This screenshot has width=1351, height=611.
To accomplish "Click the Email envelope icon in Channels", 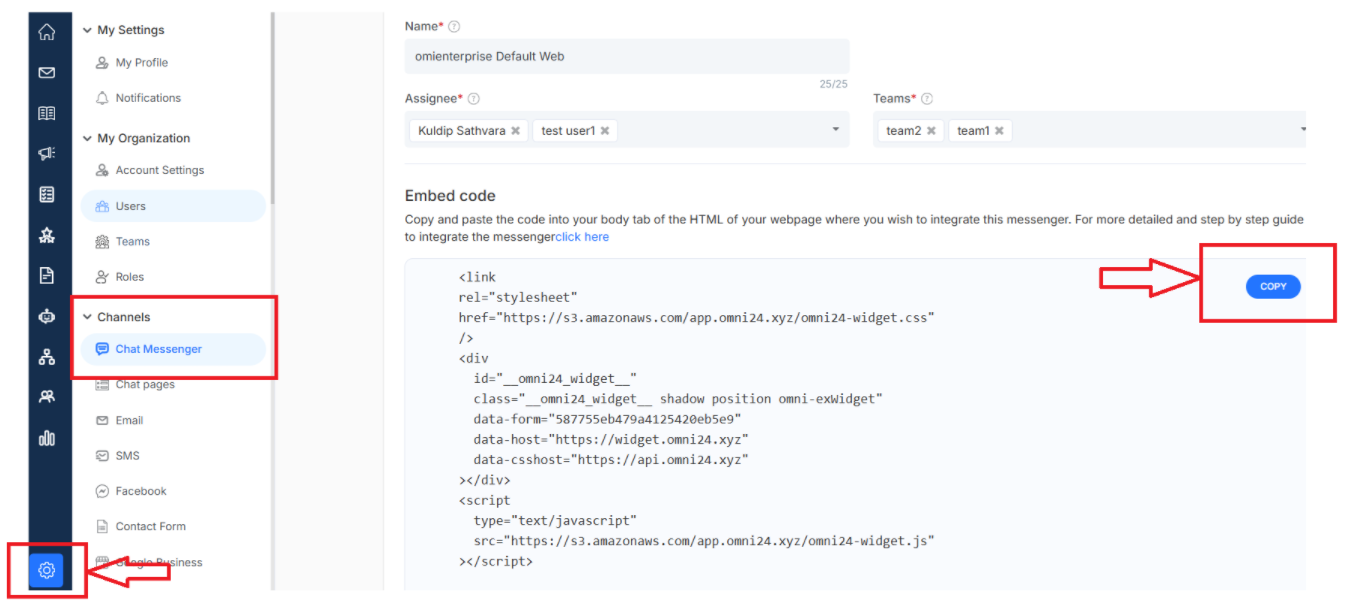I will [x=102, y=420].
